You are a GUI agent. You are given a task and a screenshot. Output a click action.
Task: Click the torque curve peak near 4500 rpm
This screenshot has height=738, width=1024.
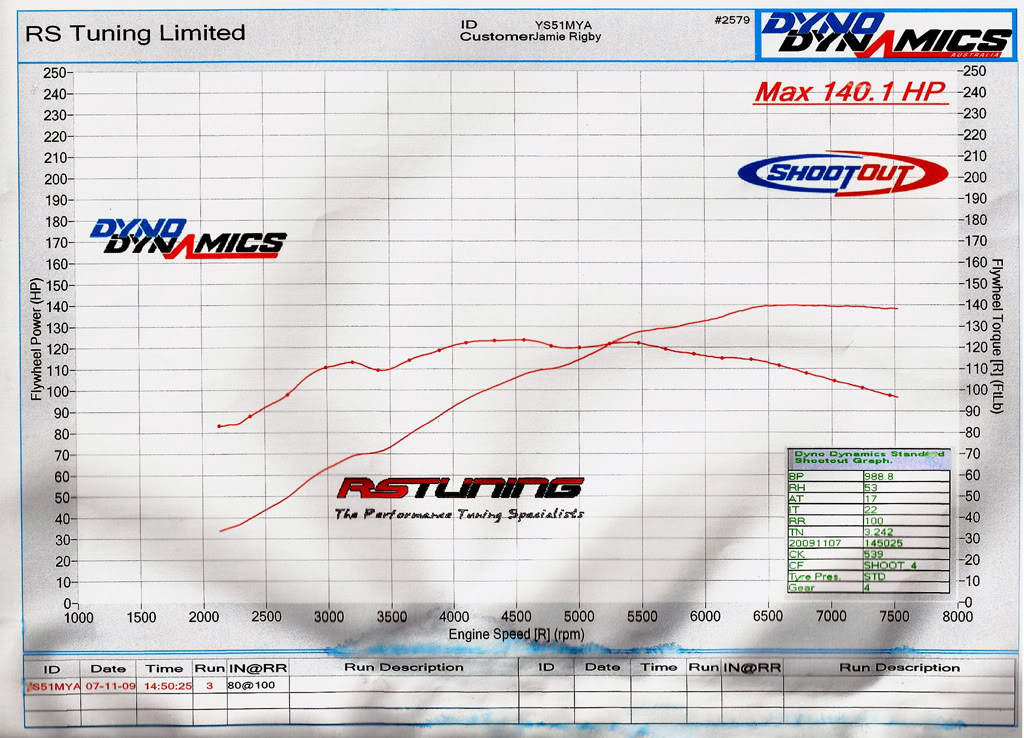pos(524,340)
